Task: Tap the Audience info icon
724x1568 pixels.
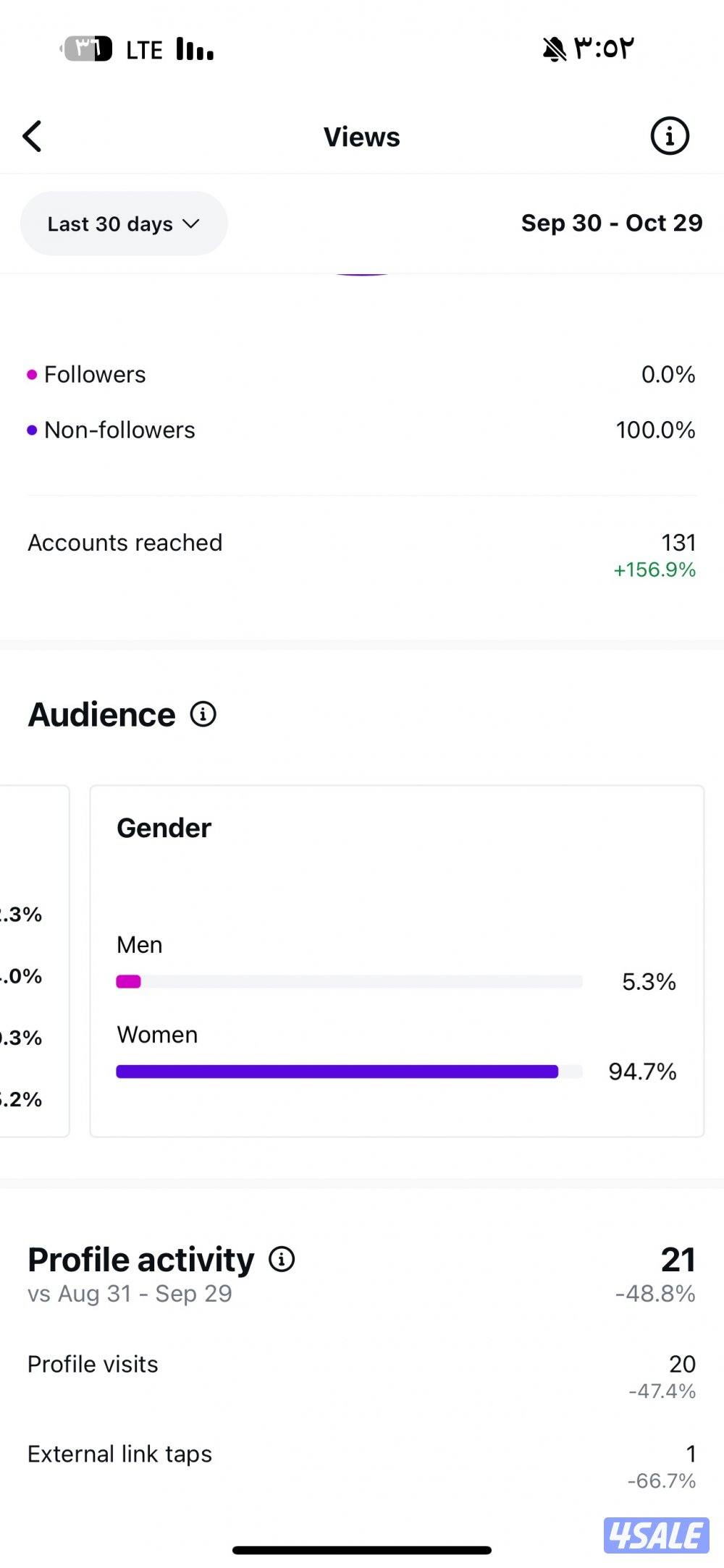Action: (x=203, y=714)
